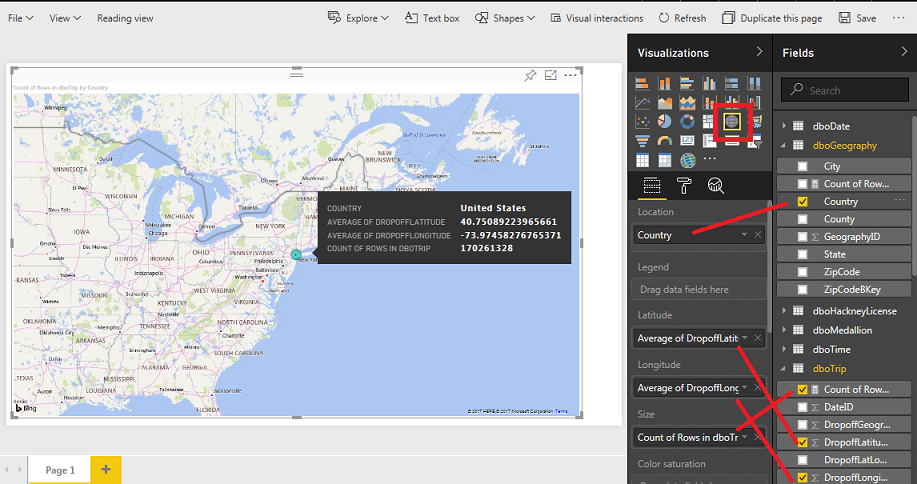917x484 pixels.
Task: Expand the dboDate table
Action: 783,127
